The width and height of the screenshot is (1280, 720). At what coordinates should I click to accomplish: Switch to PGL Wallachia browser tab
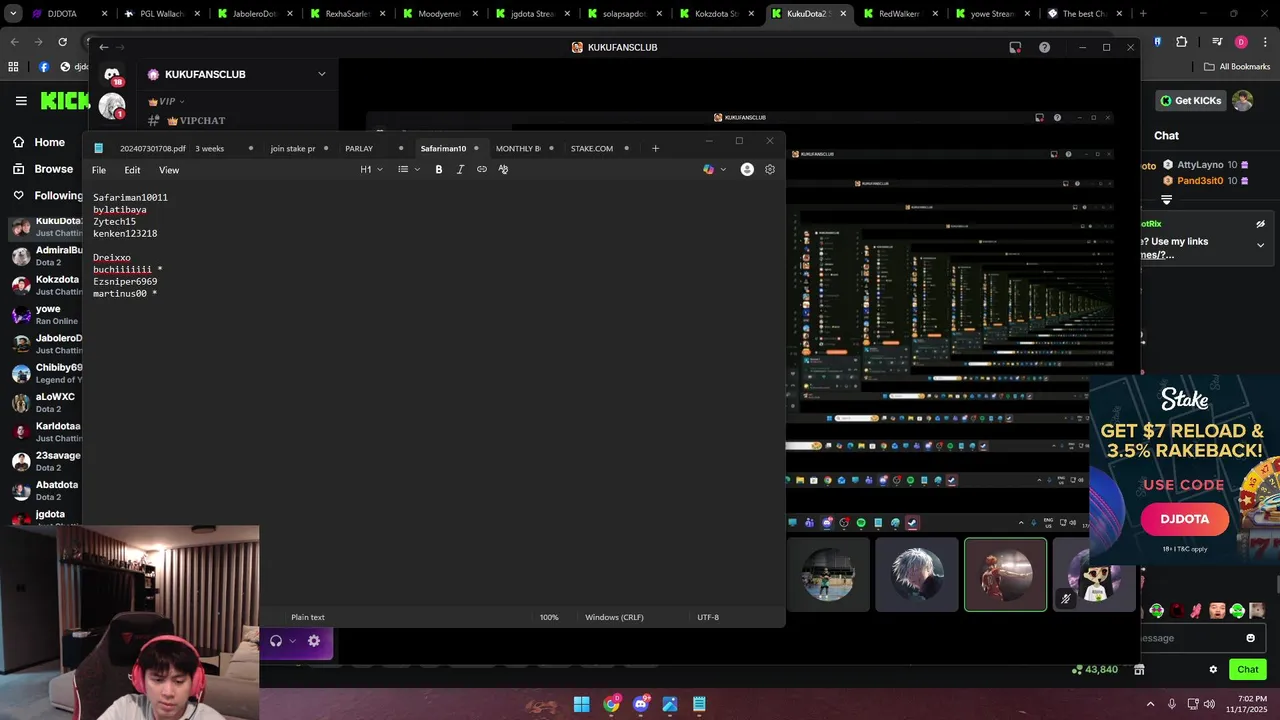[161, 14]
